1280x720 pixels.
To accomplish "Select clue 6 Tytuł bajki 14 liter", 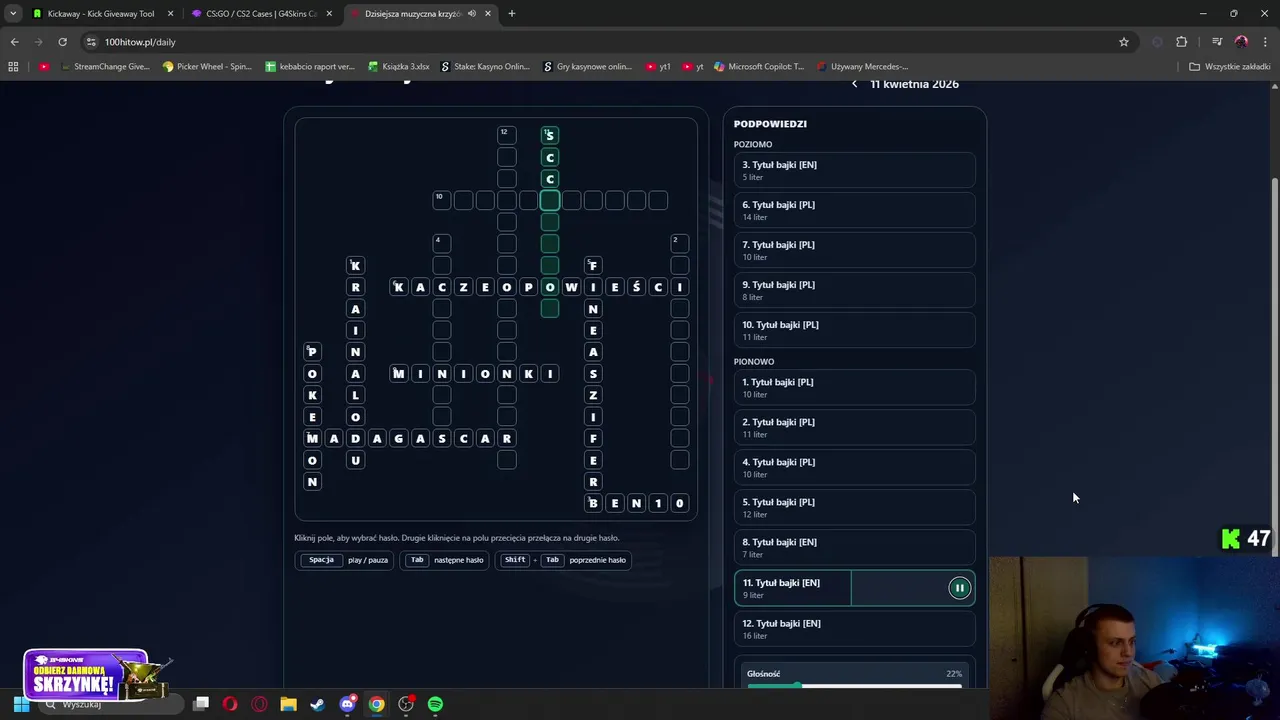I will pyautogui.click(x=854, y=210).
